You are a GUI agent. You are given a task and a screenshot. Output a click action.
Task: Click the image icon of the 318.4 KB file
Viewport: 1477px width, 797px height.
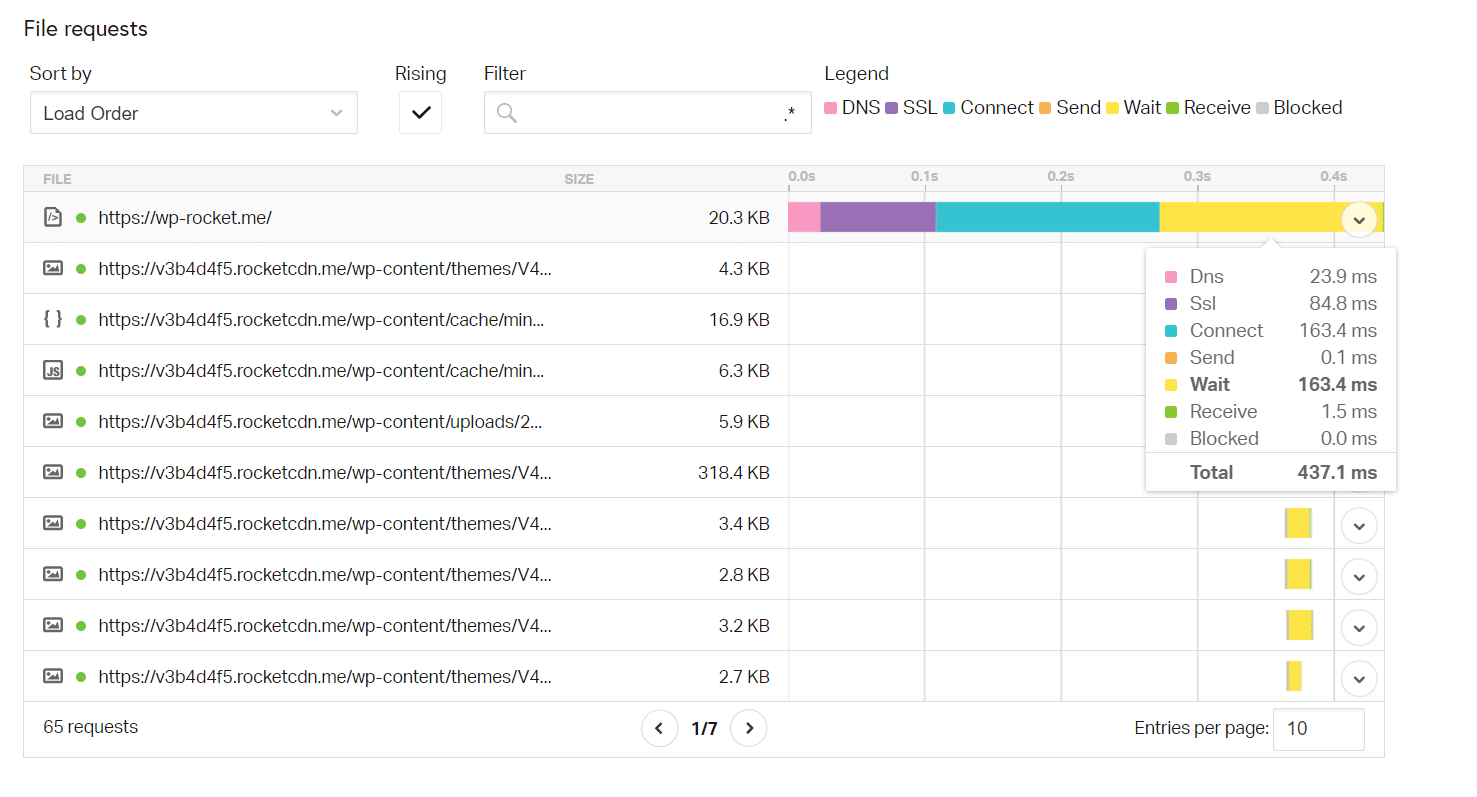[53, 473]
